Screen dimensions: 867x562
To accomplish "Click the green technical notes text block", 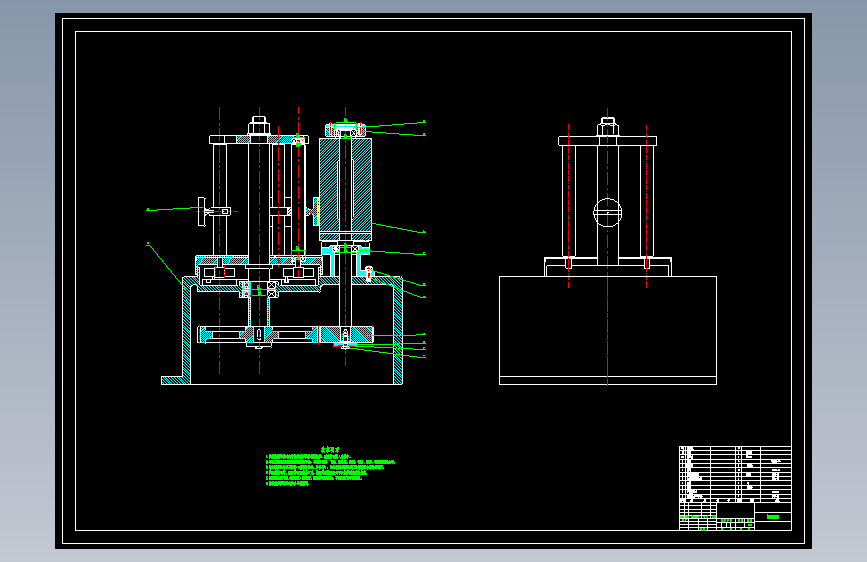I will point(330,466).
